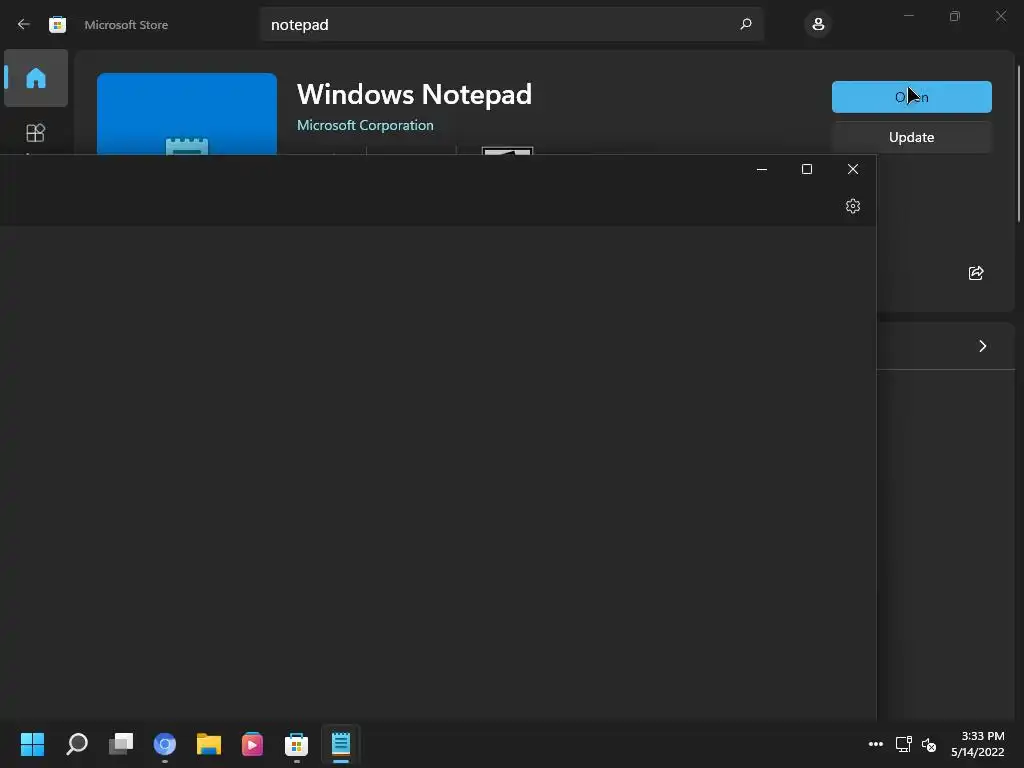
Task: Click the Microsoft Store logo icon
Action: (57, 25)
